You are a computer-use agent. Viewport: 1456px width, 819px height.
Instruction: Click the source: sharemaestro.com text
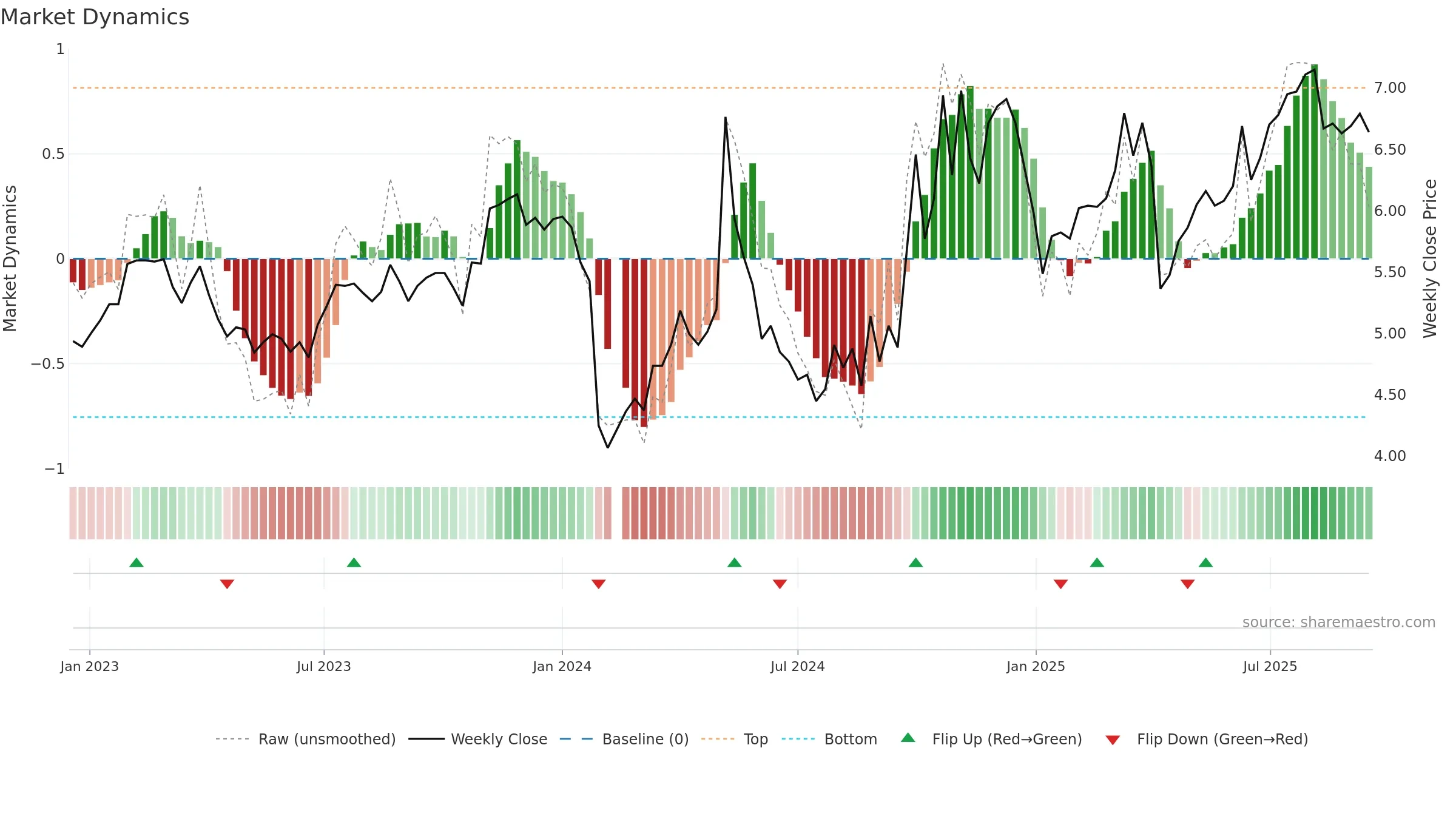click(1339, 622)
